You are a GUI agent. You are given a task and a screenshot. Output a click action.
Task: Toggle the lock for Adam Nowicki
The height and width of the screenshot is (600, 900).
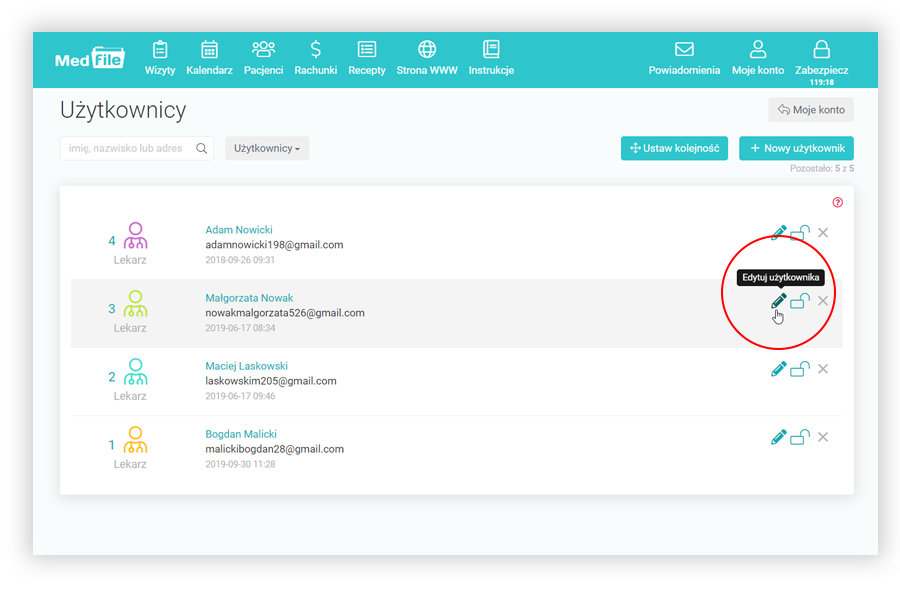click(800, 233)
